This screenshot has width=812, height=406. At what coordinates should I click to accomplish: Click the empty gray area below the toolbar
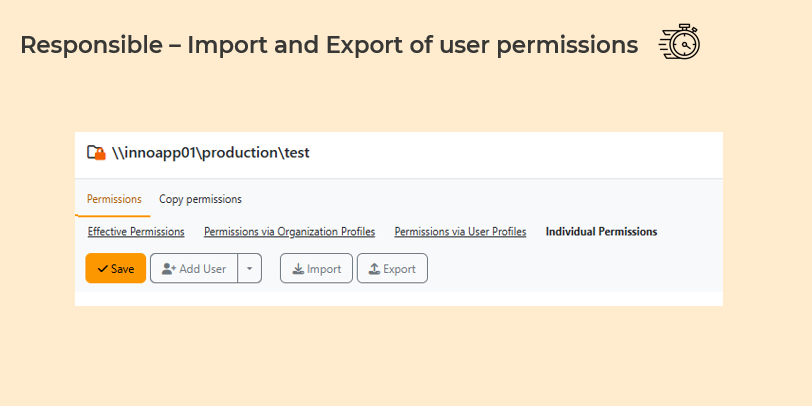point(560,285)
